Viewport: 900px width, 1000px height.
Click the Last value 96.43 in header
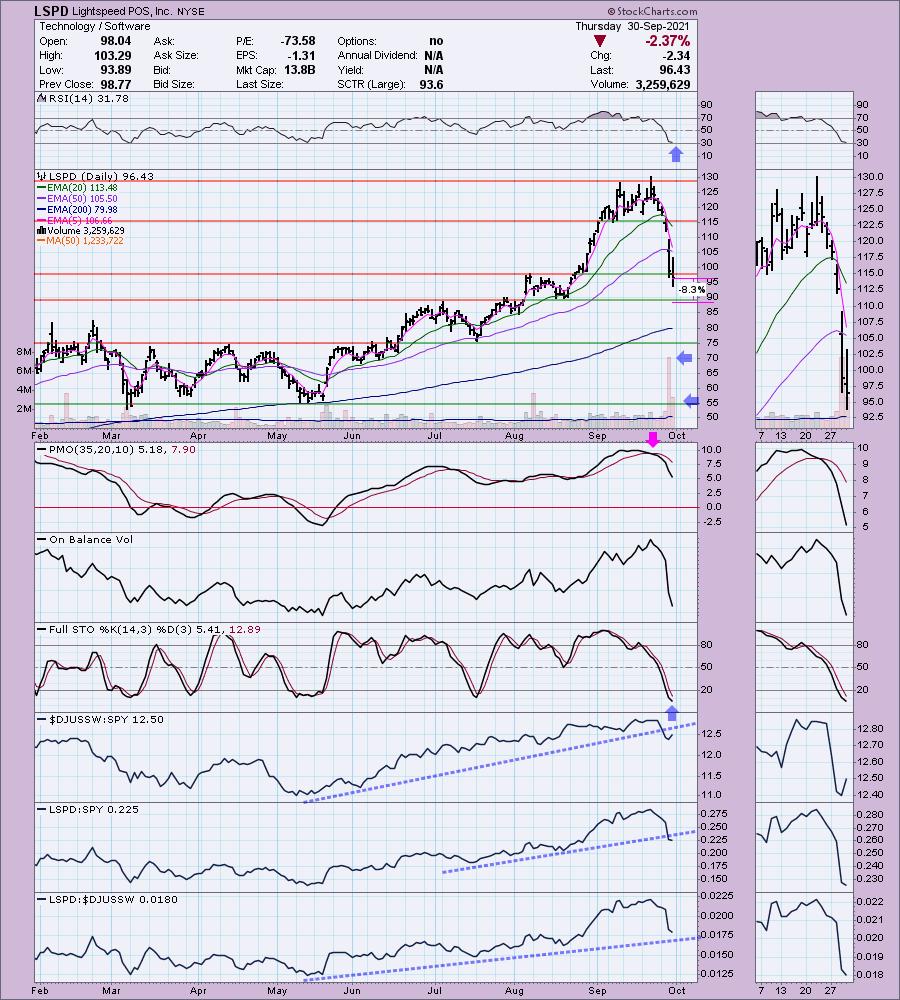(675, 70)
